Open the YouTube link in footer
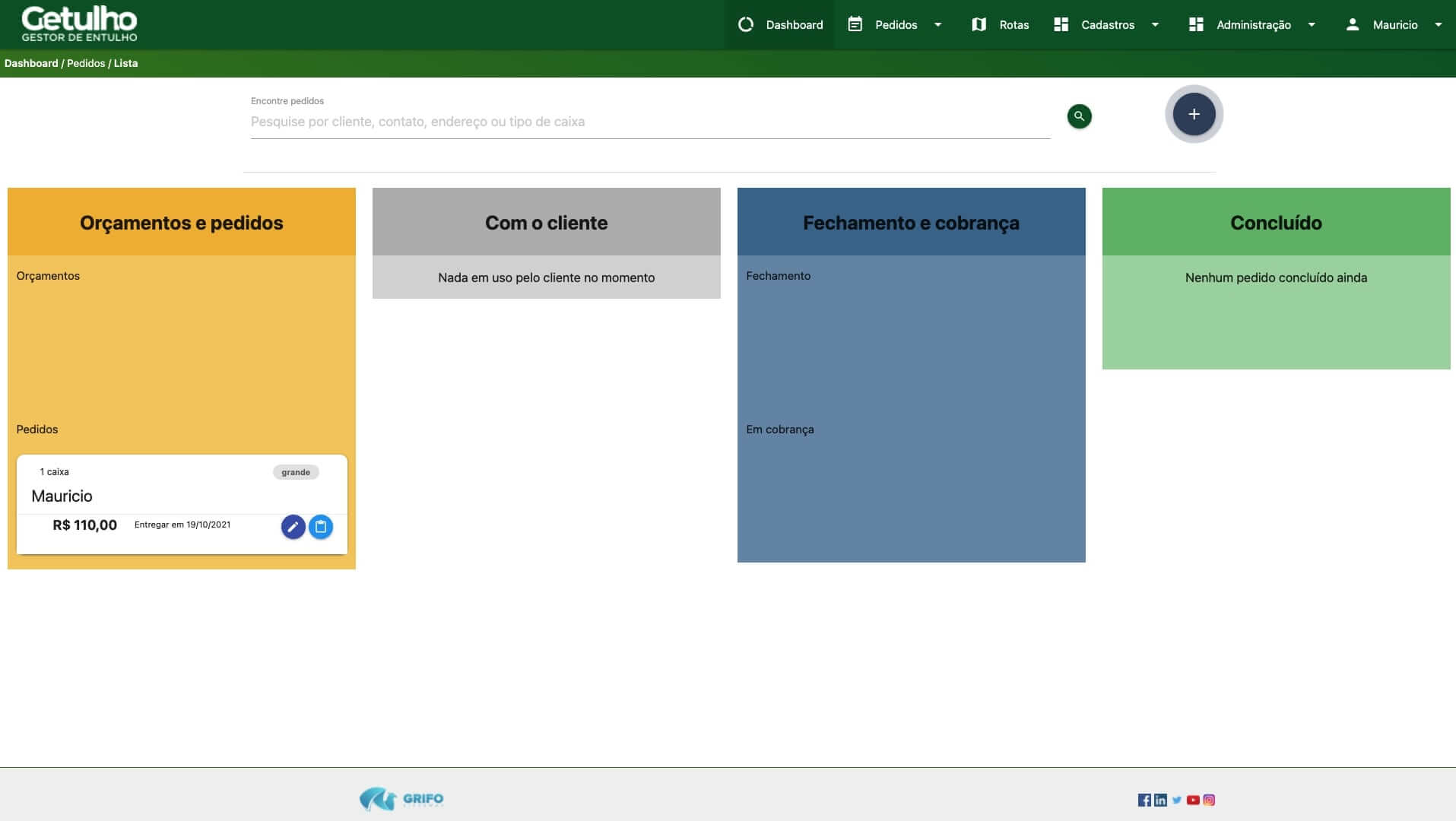 point(1193,800)
